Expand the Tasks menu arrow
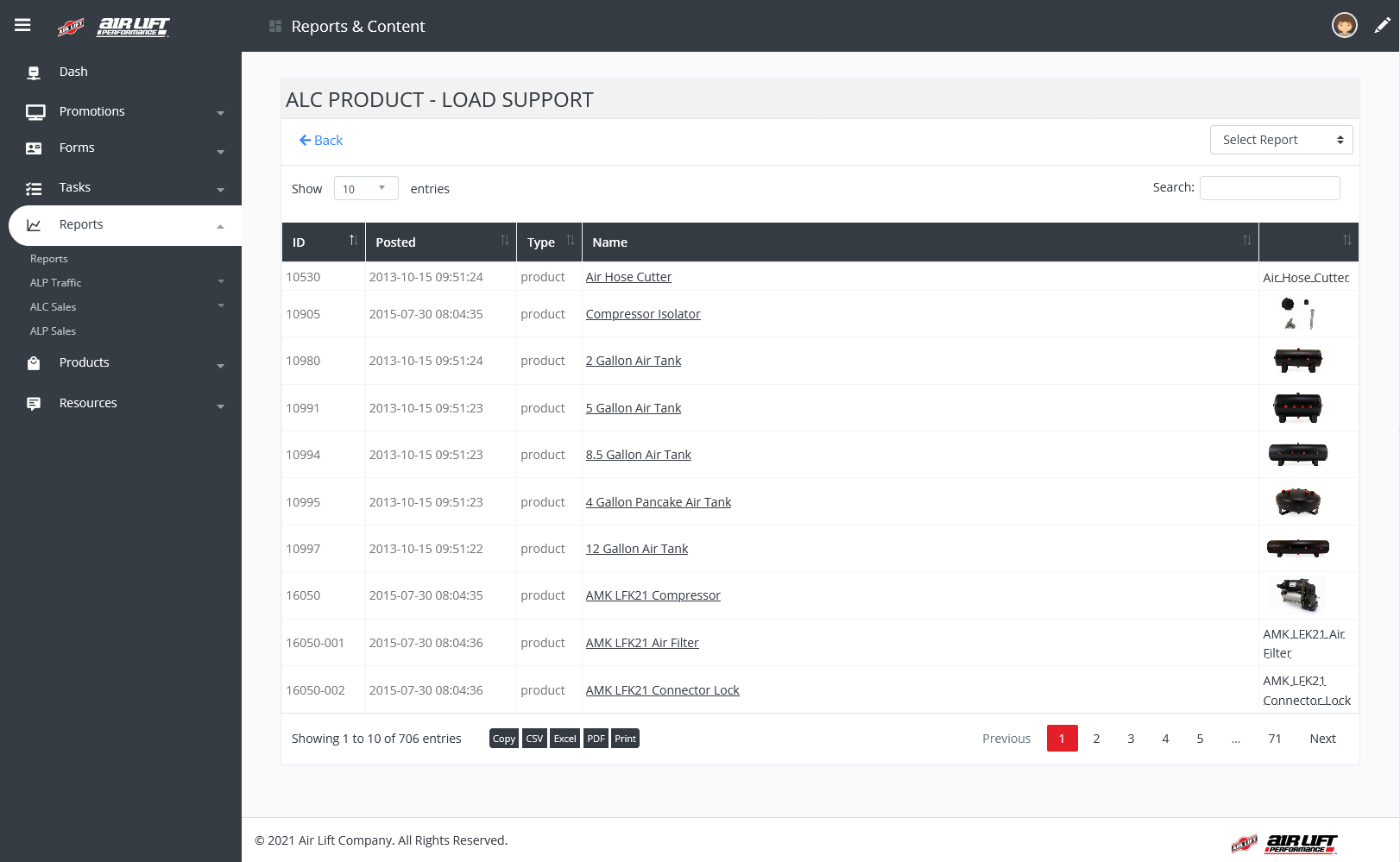Screen dimensions: 1400x862 (220, 190)
